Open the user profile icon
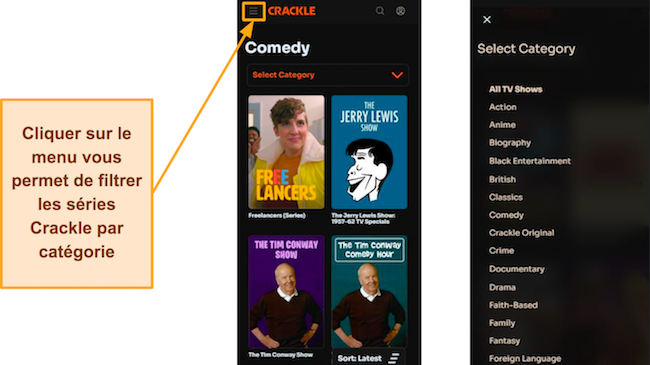Image resolution: width=650 pixels, height=365 pixels. pos(400,11)
